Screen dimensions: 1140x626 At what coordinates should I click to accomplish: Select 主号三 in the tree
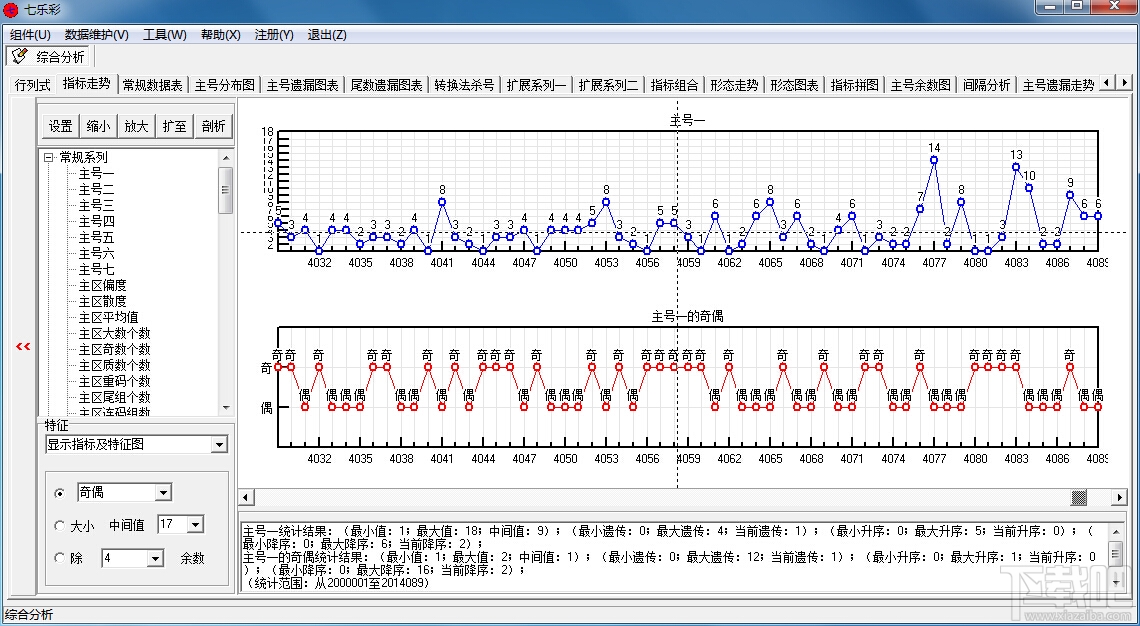[97, 205]
